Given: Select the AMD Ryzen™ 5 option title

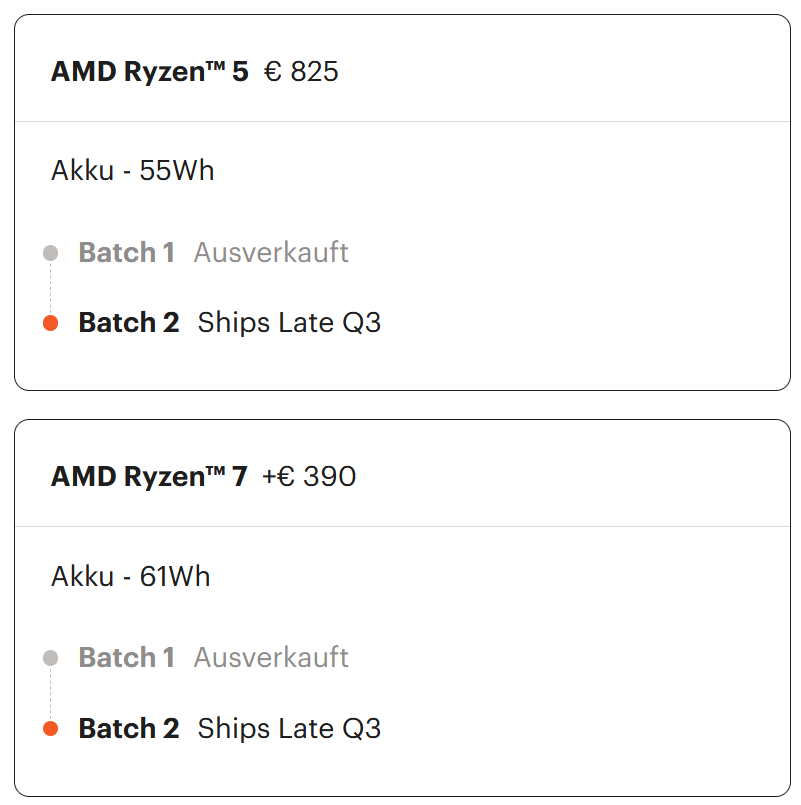Looking at the screenshot, I should (149, 72).
